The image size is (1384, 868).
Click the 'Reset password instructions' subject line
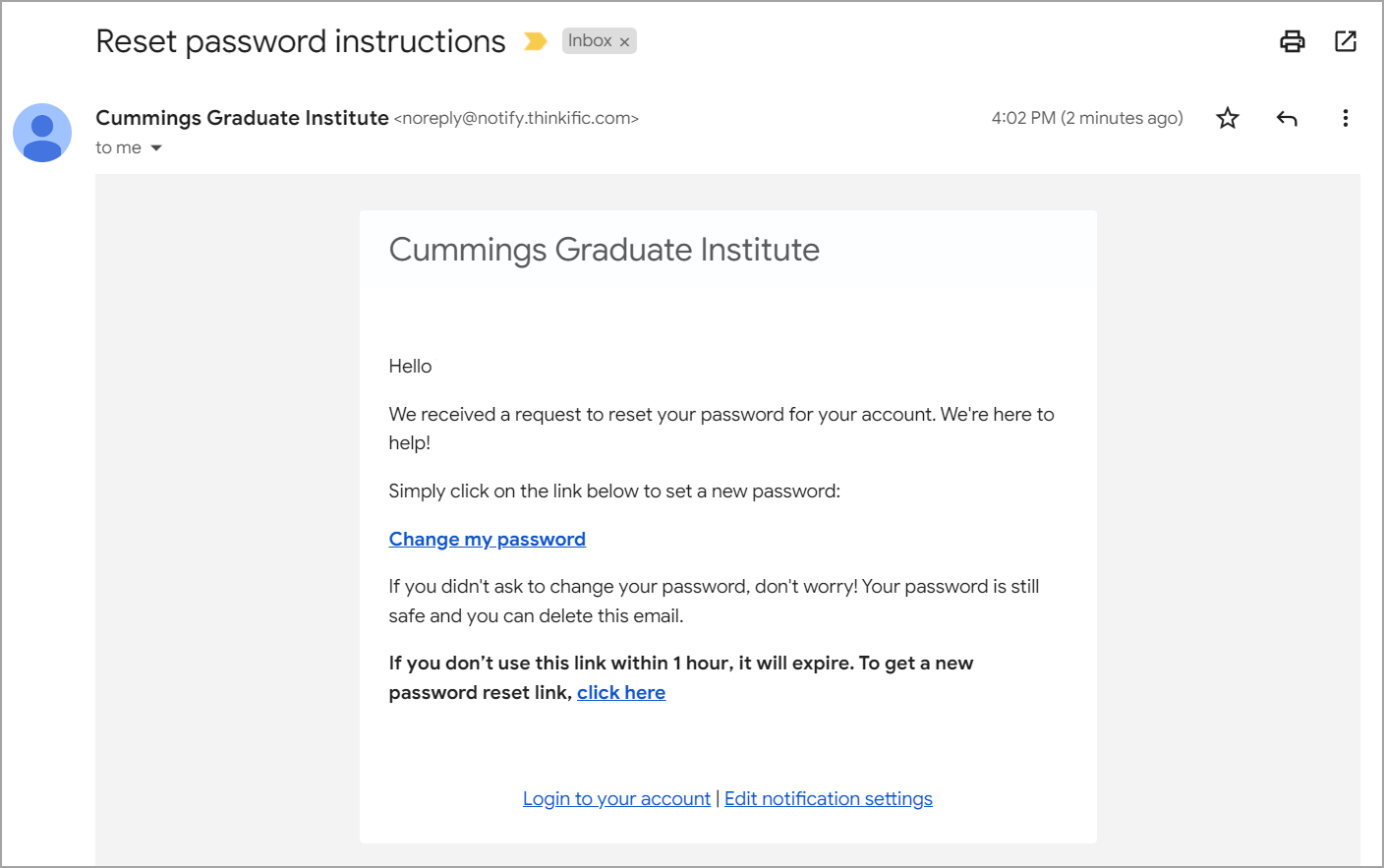(300, 41)
